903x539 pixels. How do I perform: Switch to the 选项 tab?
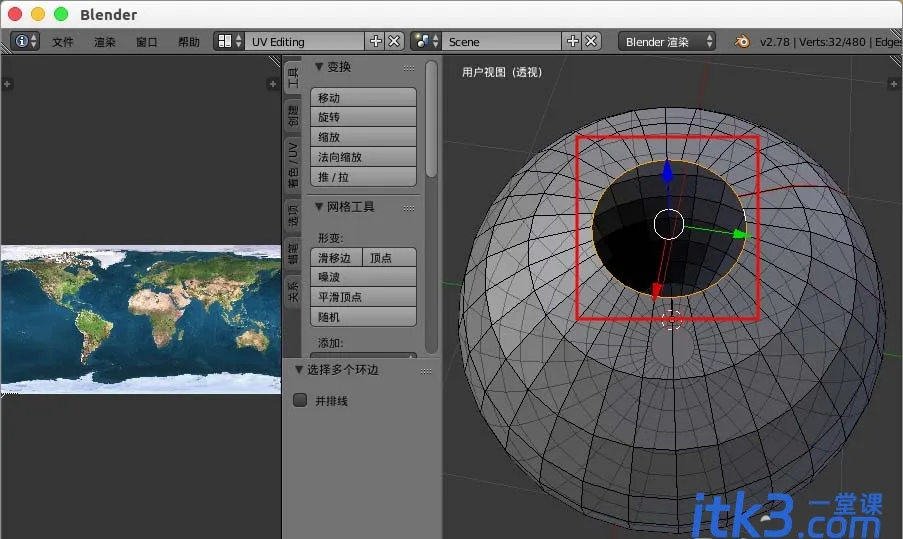point(293,215)
